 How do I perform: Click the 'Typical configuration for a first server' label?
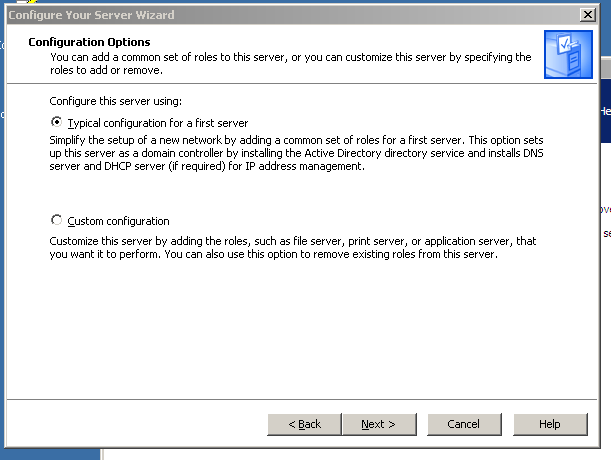(157, 122)
